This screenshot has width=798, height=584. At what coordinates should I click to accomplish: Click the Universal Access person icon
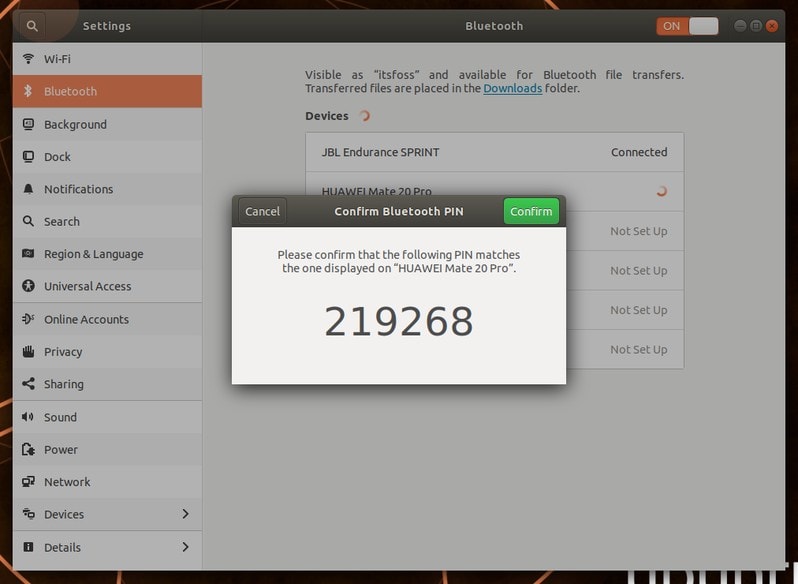28,286
